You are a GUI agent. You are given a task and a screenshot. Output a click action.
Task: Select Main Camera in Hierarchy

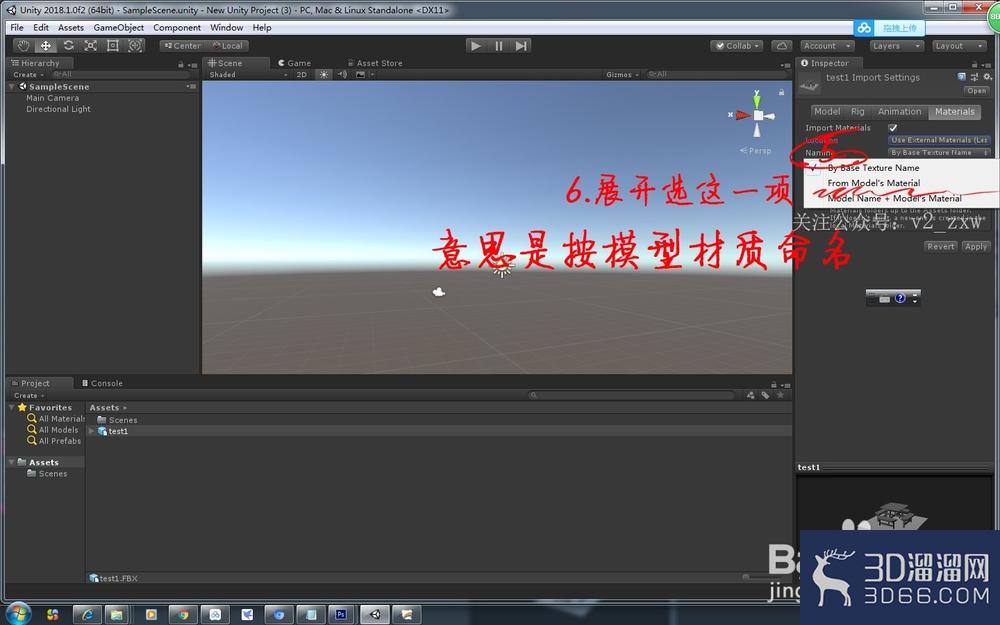(x=52, y=98)
